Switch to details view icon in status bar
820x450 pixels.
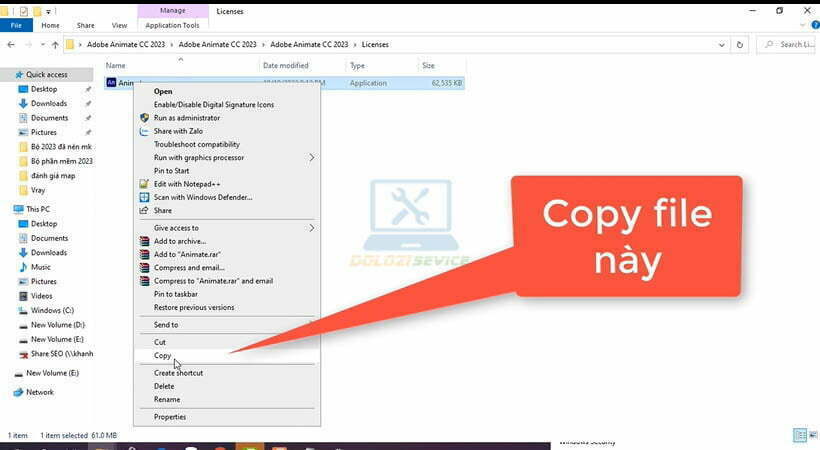tap(798, 436)
